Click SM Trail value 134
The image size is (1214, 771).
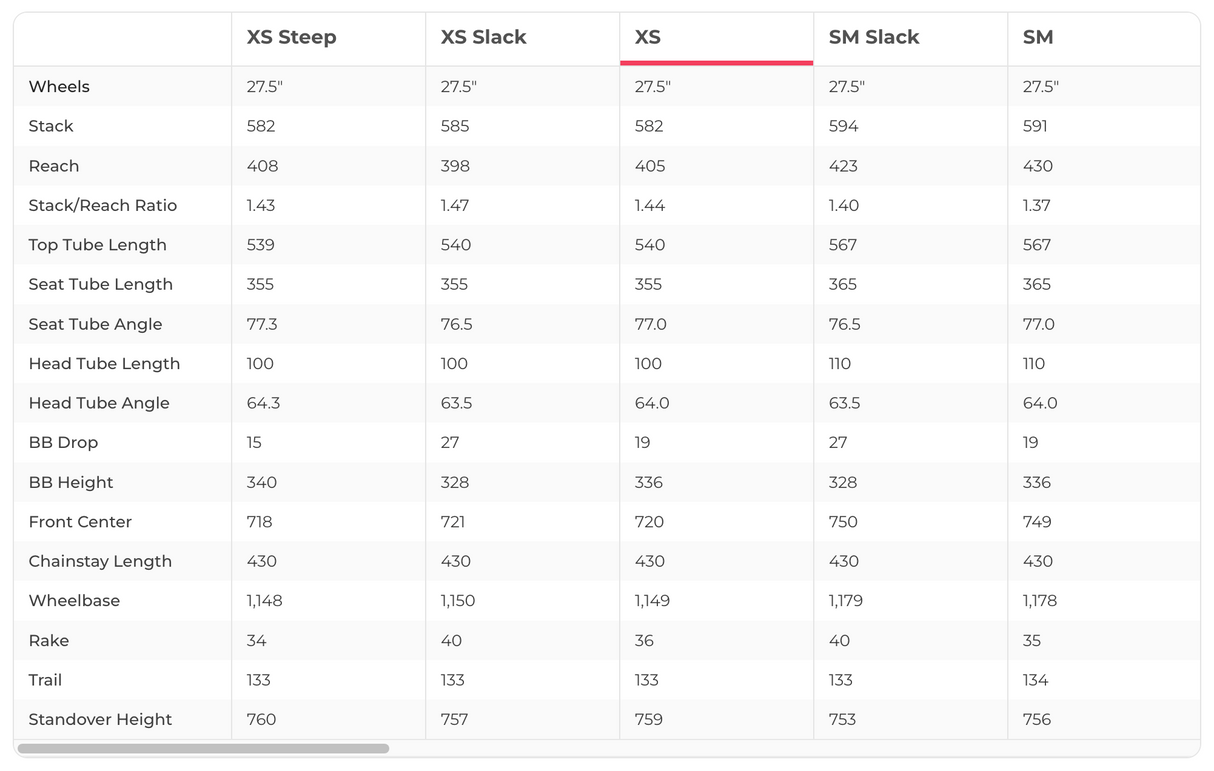tap(1035, 680)
